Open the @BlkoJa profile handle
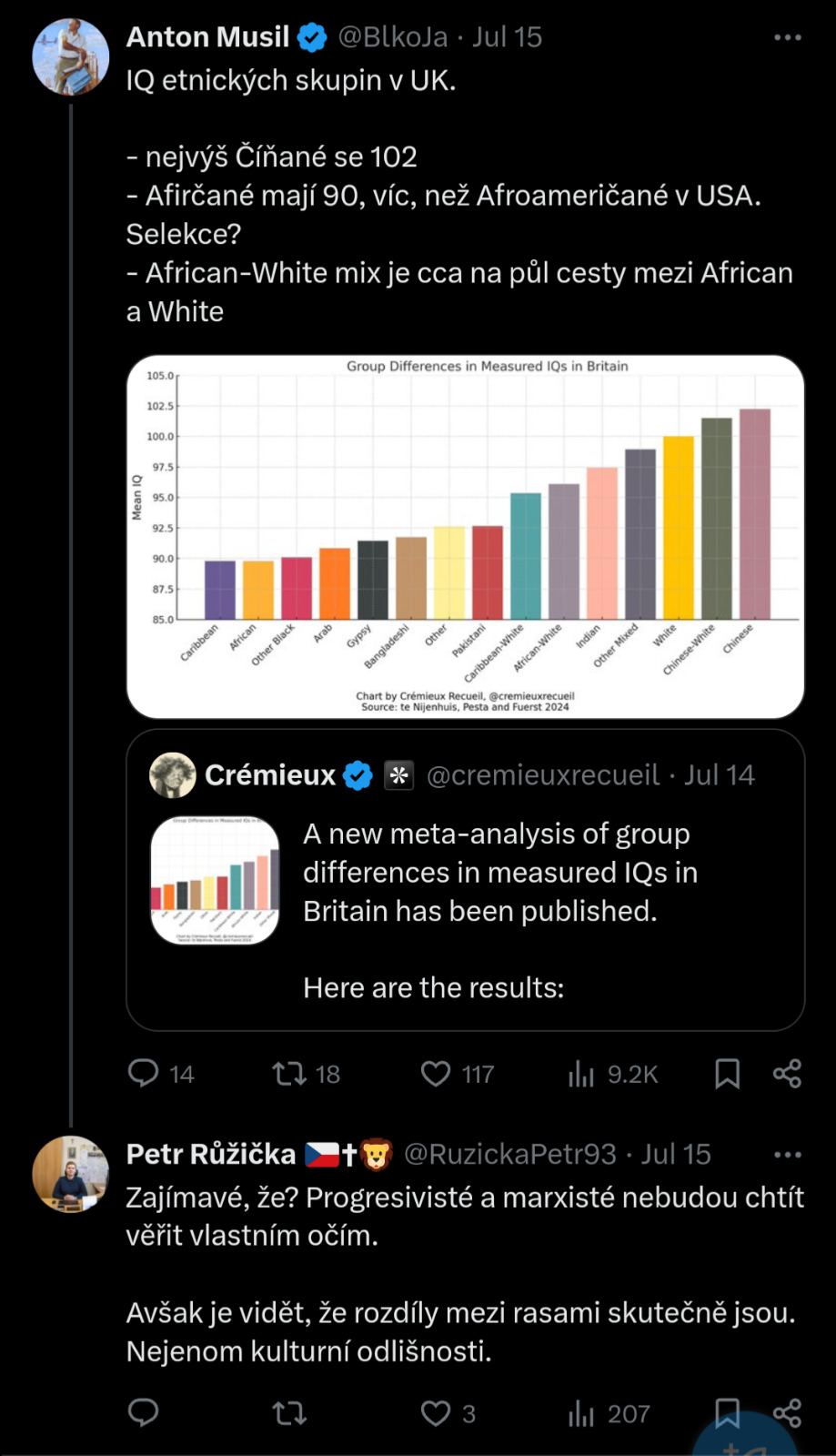The image size is (836, 1456). click(x=393, y=37)
